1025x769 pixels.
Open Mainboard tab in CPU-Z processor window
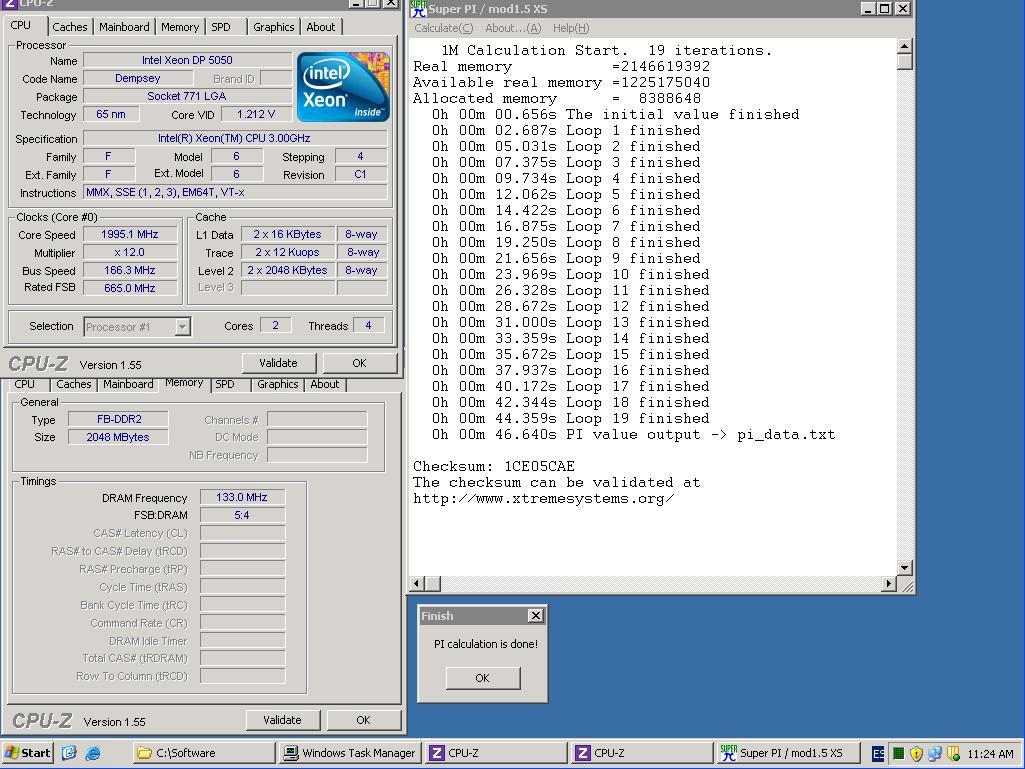[124, 27]
